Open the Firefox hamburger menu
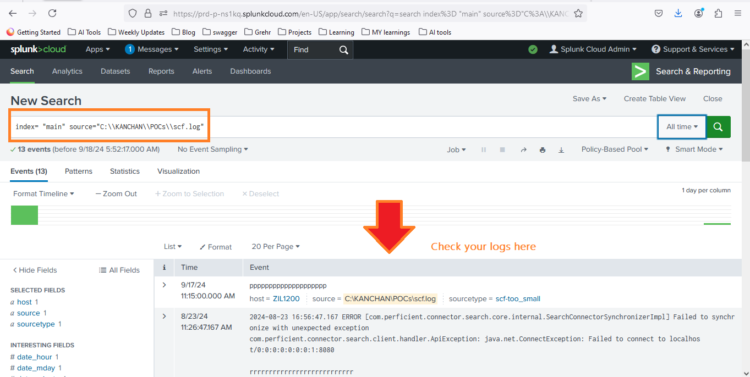 [738, 13]
